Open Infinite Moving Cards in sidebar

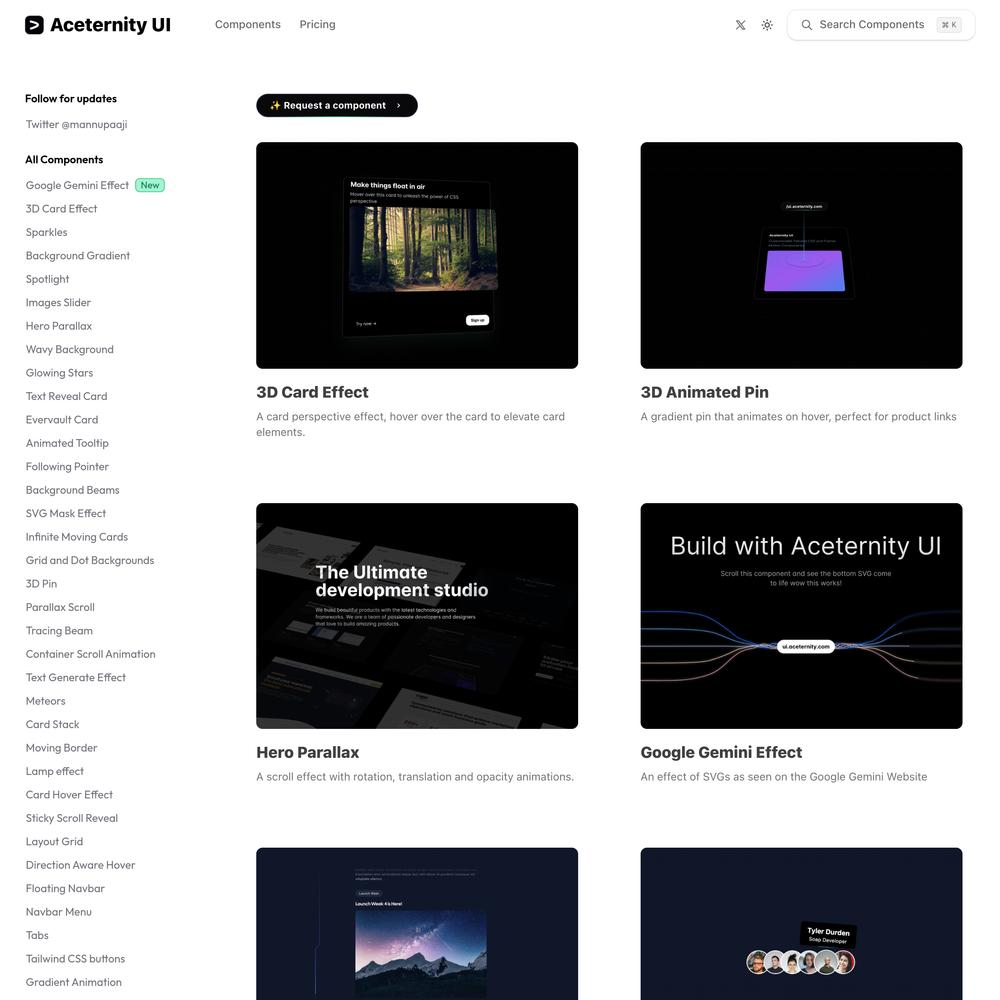[x=77, y=537]
